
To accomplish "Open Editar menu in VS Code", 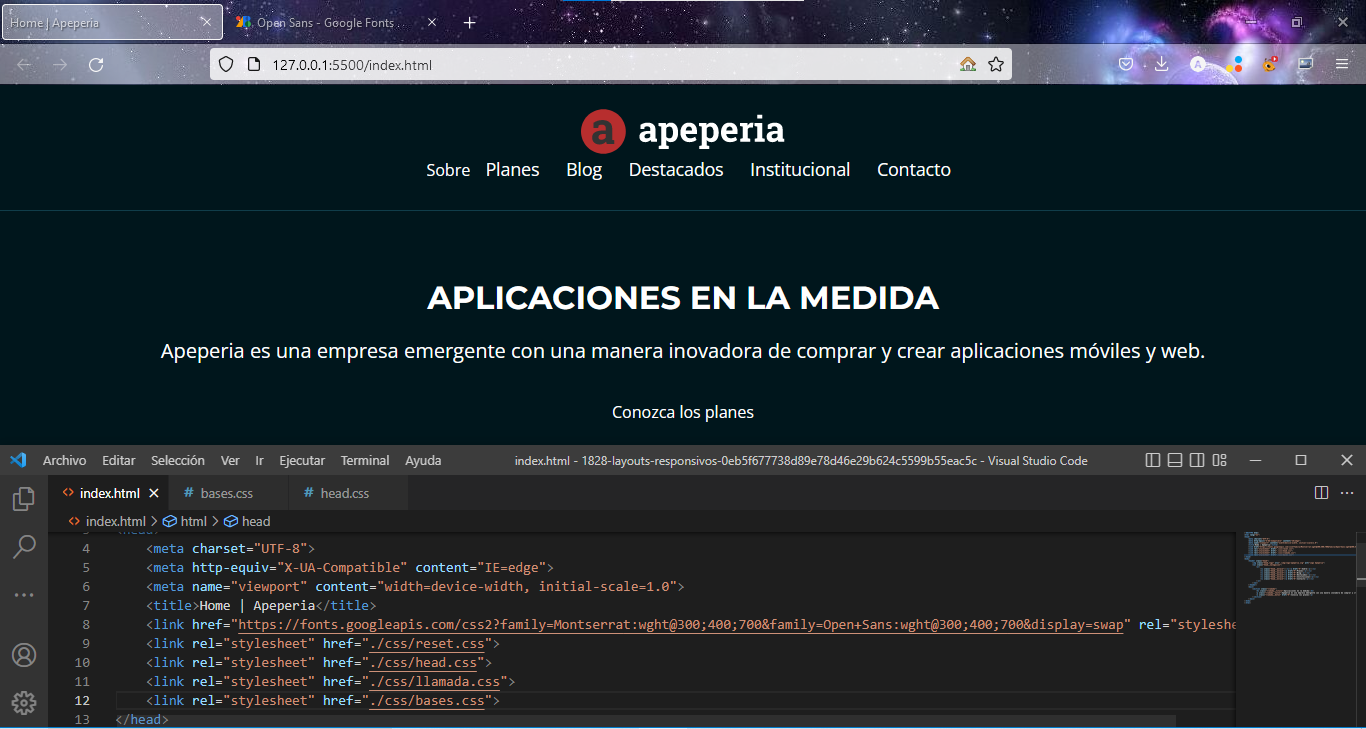I will (118, 461).
